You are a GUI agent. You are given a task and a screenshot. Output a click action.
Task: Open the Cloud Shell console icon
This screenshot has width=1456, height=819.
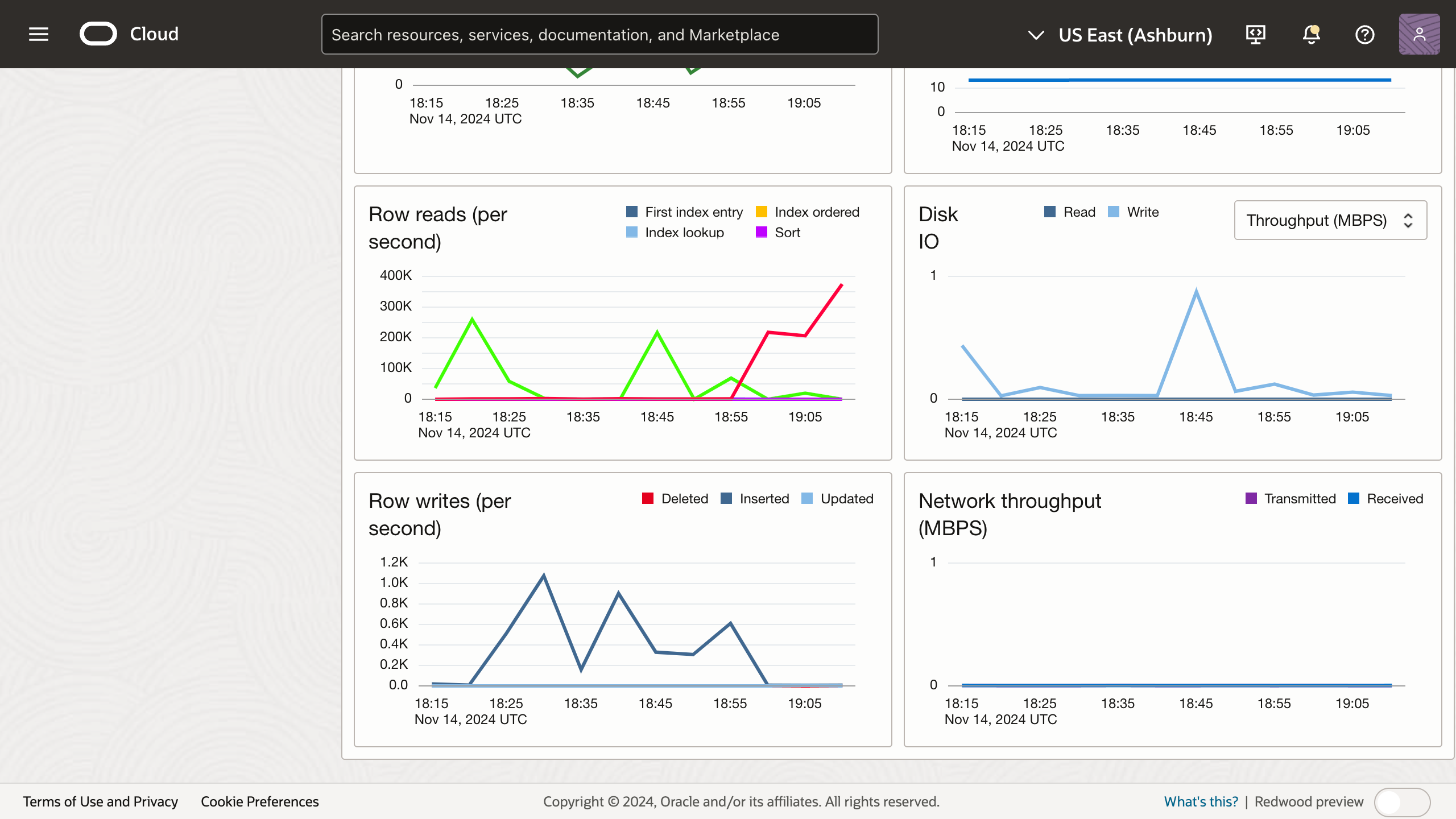(1255, 34)
